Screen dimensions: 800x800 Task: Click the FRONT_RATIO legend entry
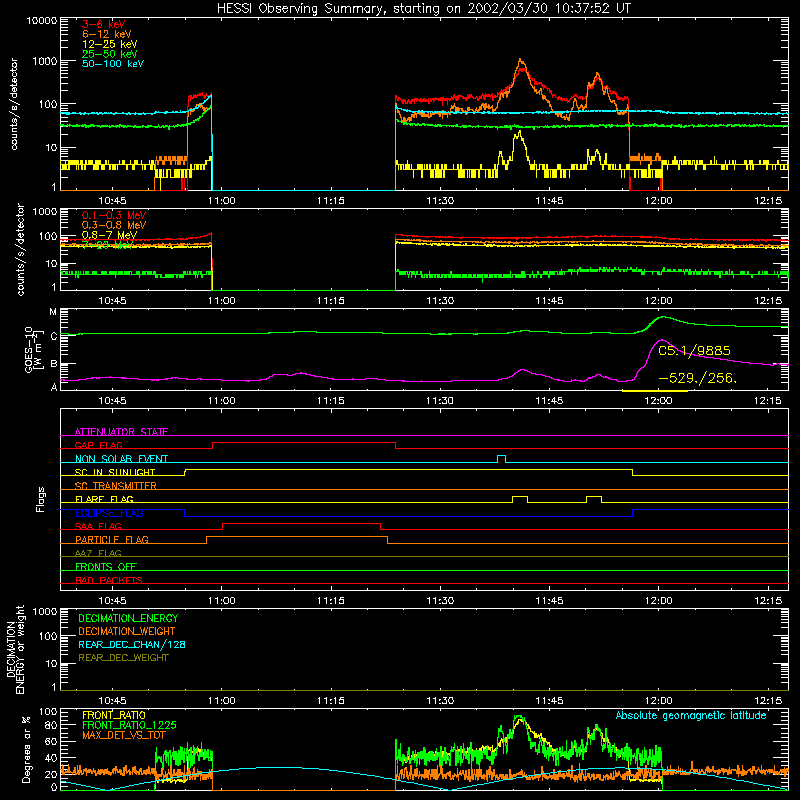(114, 715)
